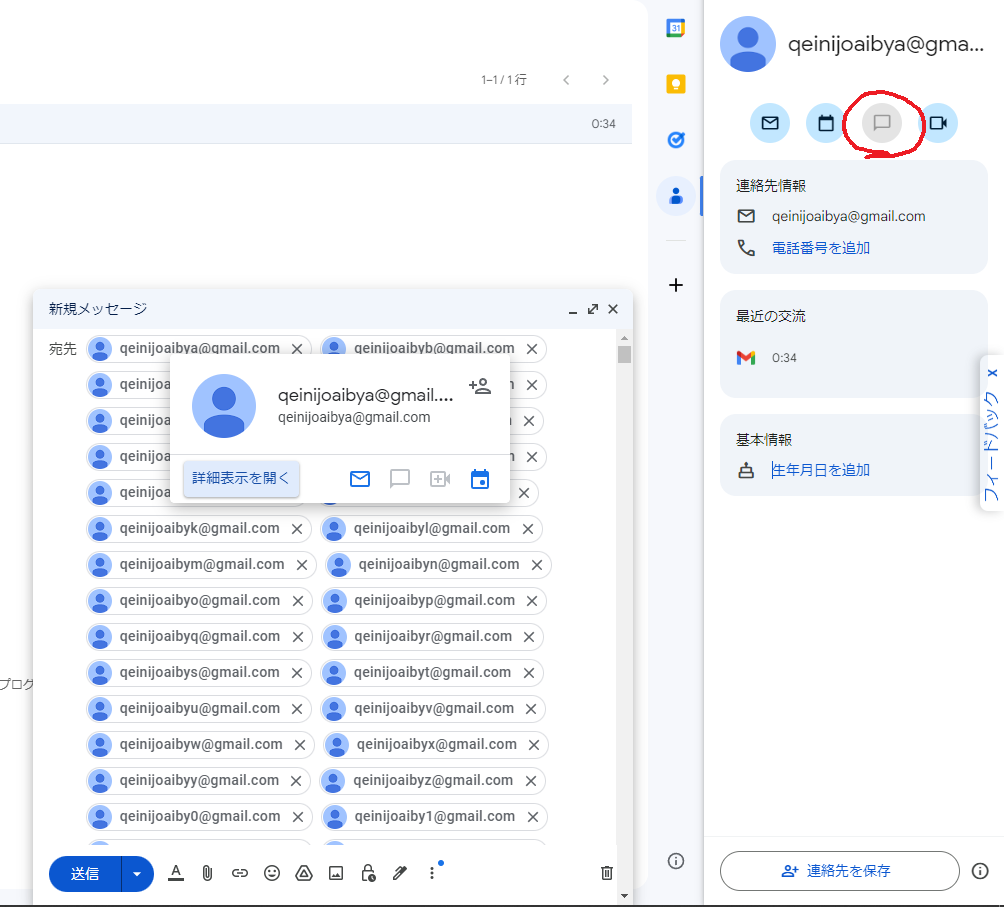Screen dimensions: 1004x907
Task: Toggle formatting options text icon
Action: 176,873
